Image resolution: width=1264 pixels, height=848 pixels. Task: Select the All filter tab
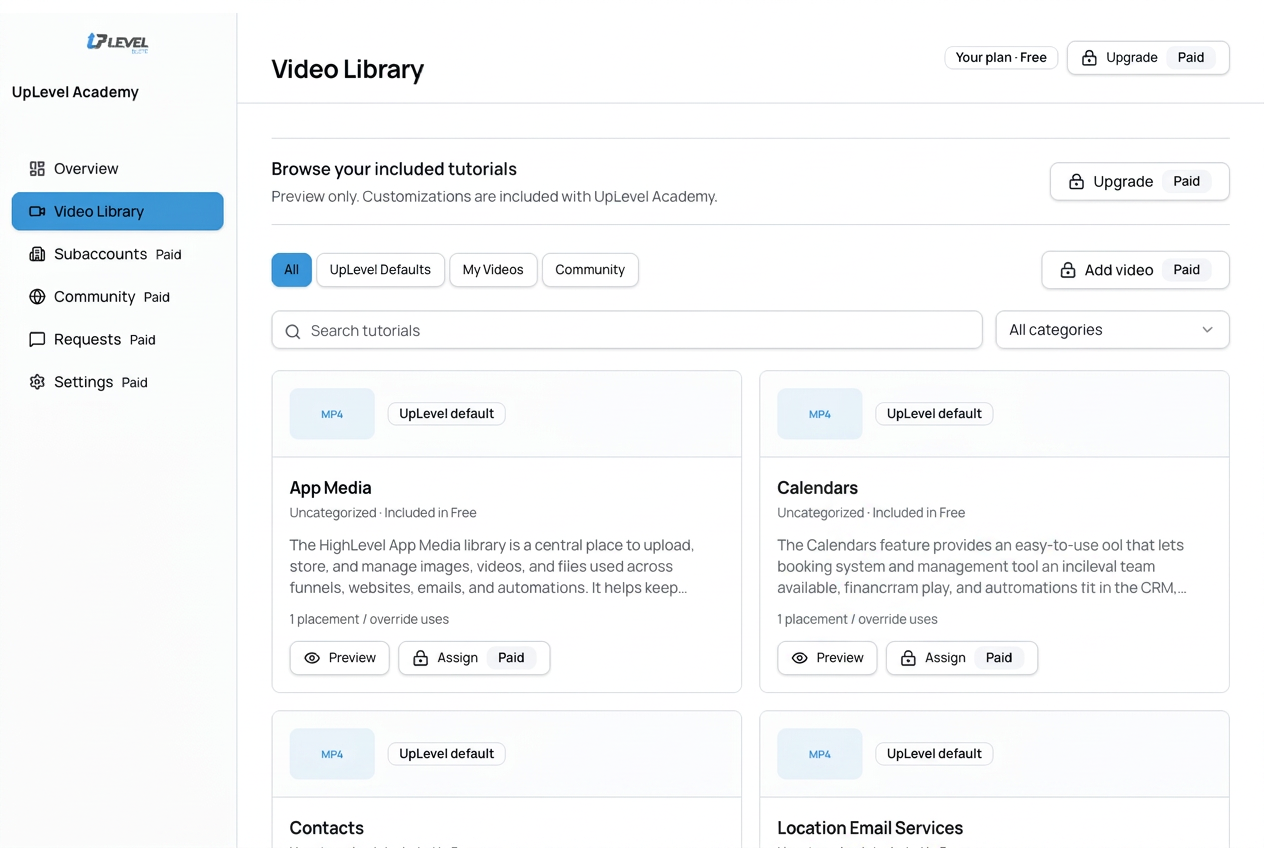[x=291, y=270]
